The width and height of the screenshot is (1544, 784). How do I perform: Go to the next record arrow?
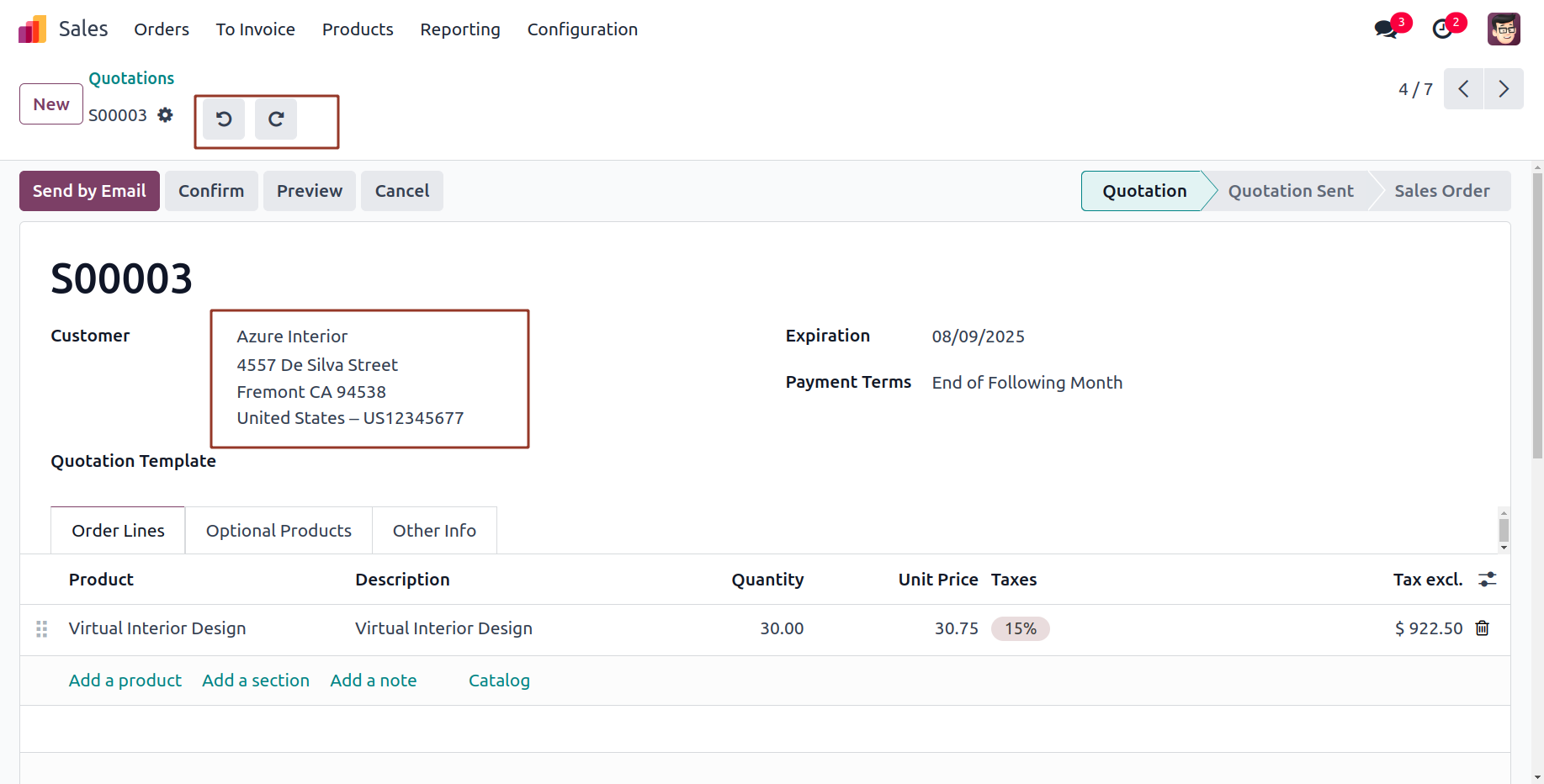[x=1504, y=89]
